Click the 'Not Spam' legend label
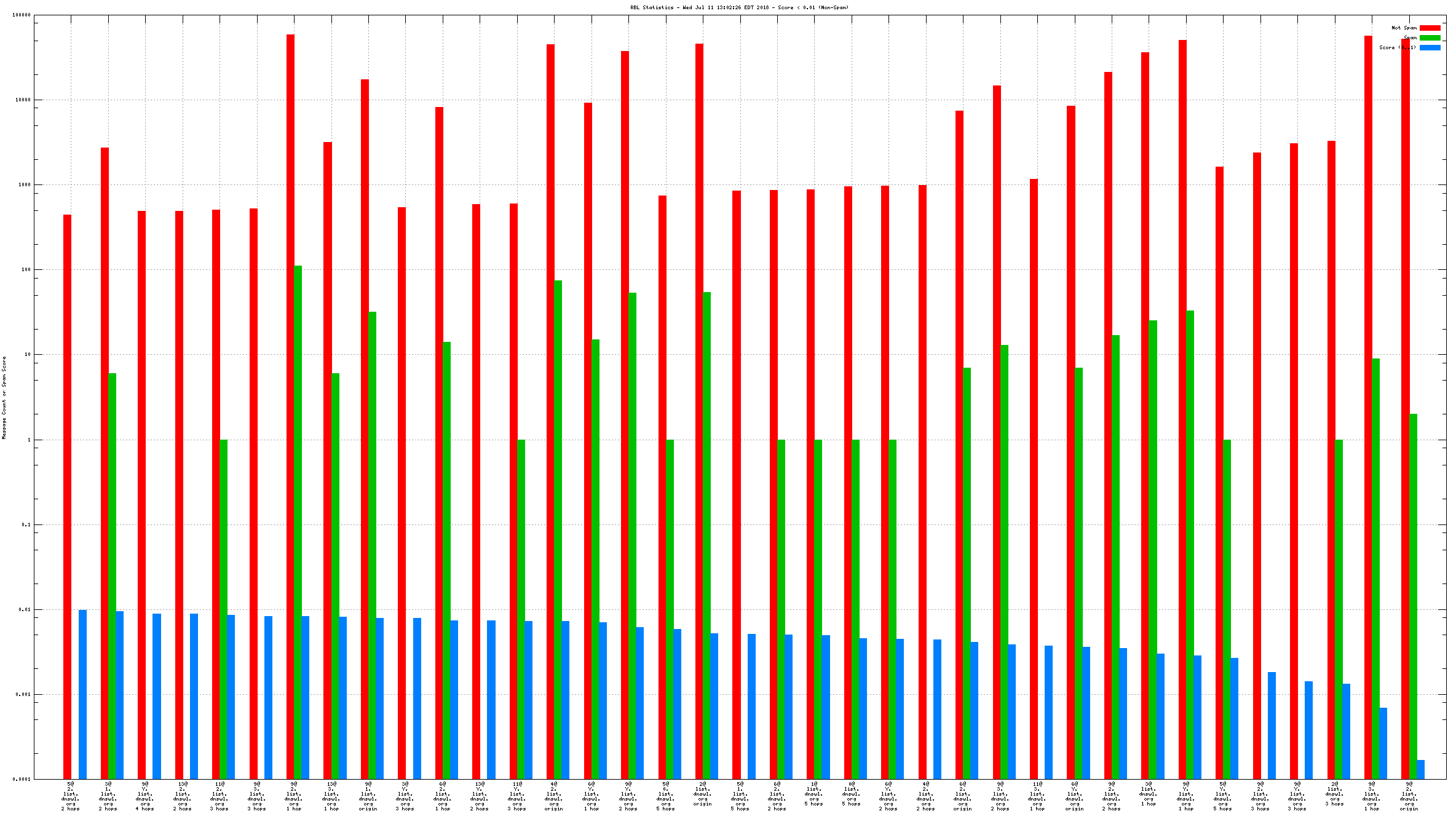This screenshot has width=1456, height=819. (x=1404, y=28)
